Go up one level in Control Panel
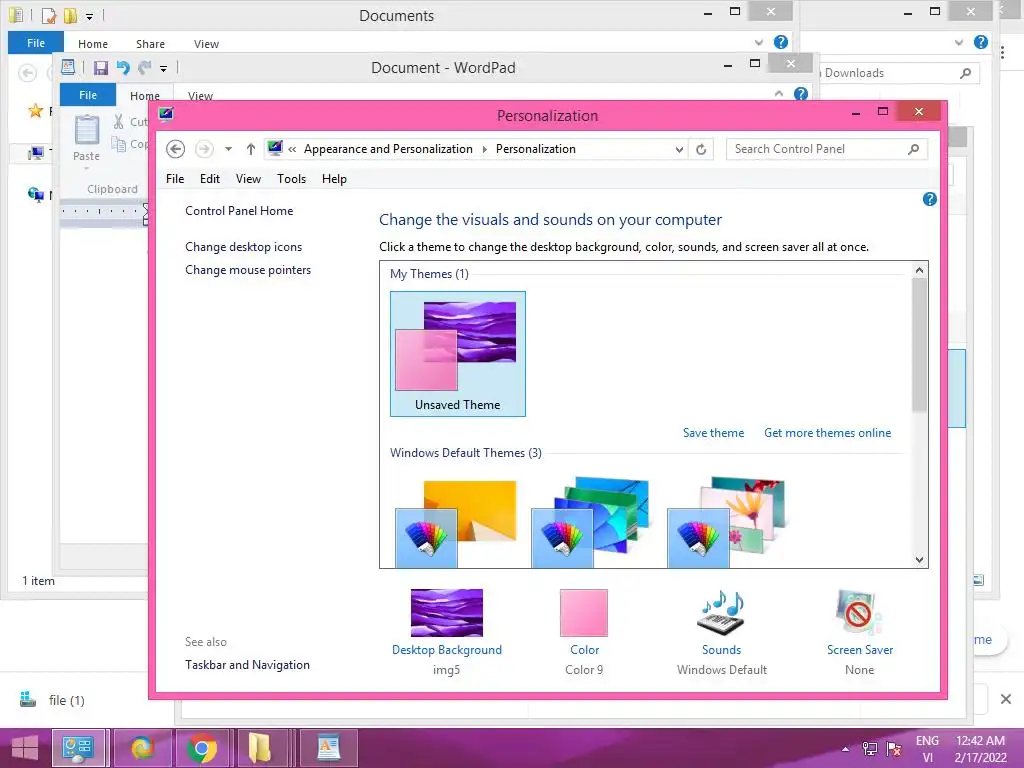 251,149
